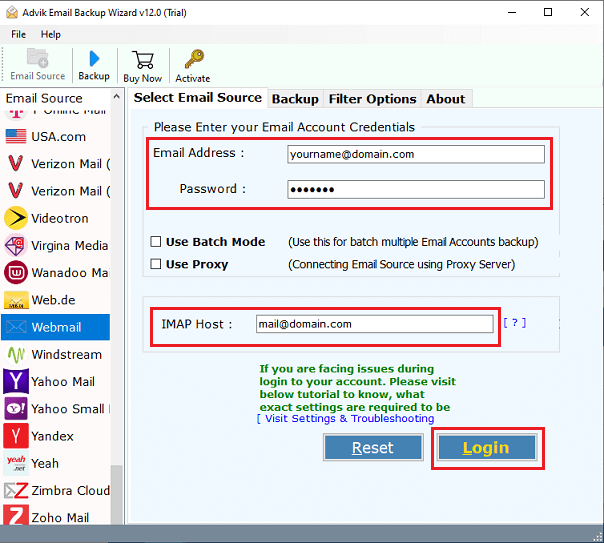Image resolution: width=604 pixels, height=543 pixels.
Task: Click the Advik app icon in title bar
Action: point(12,12)
